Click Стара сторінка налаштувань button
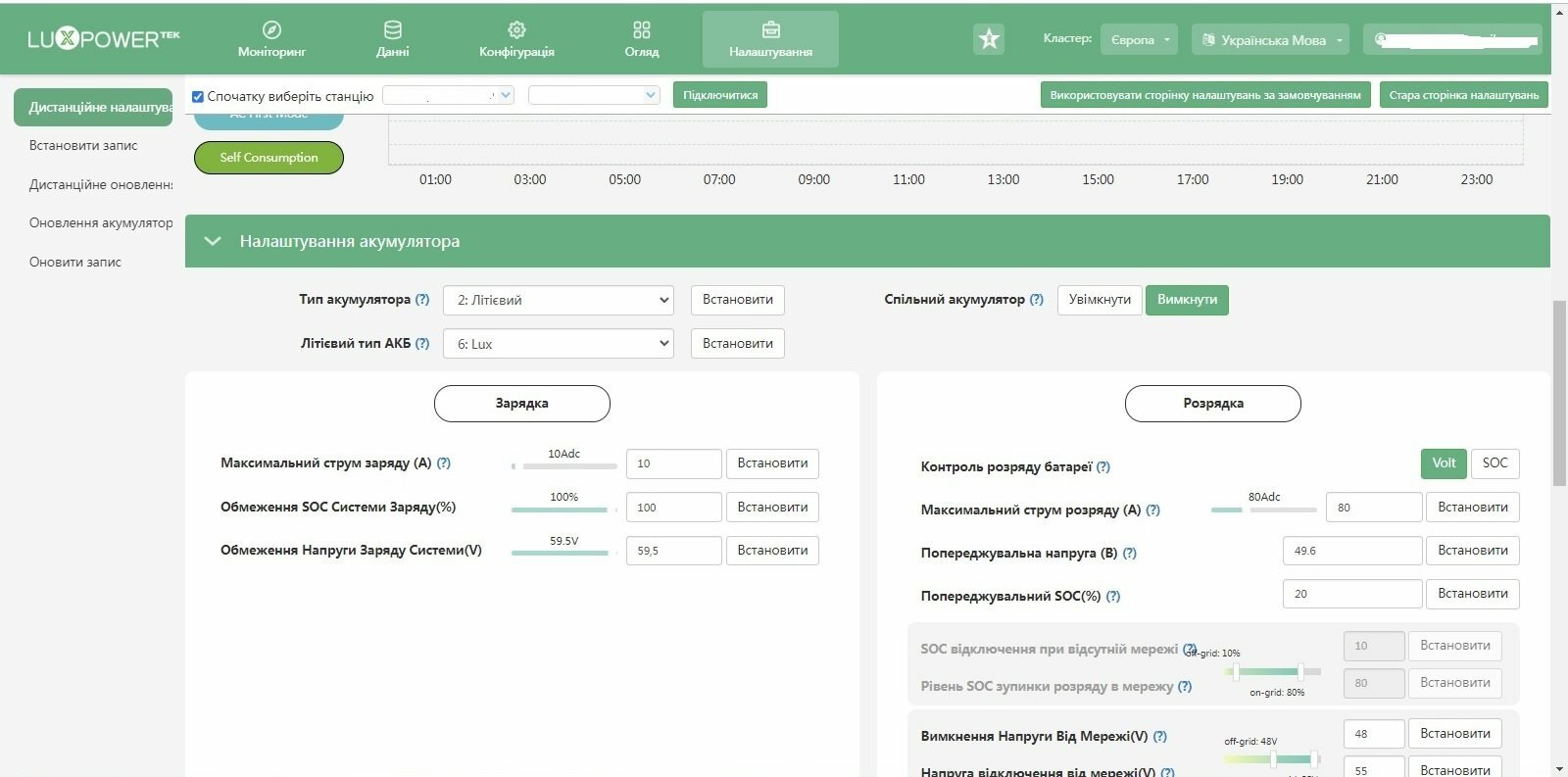 pos(1464,95)
